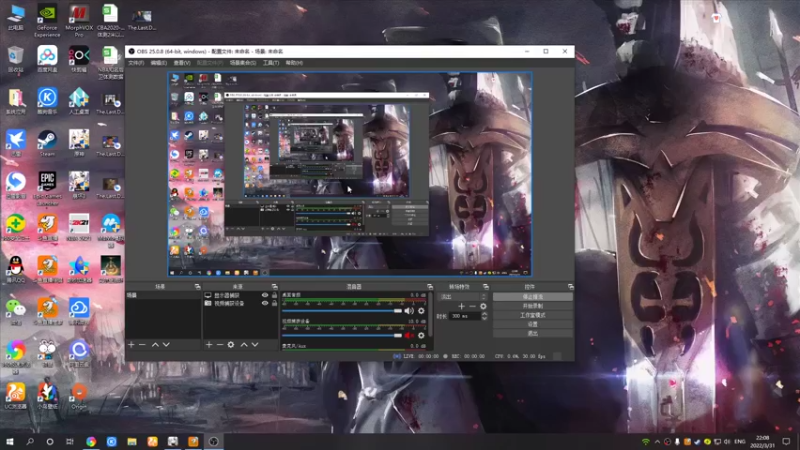Open the Steam desktop shortcut

coord(47,143)
